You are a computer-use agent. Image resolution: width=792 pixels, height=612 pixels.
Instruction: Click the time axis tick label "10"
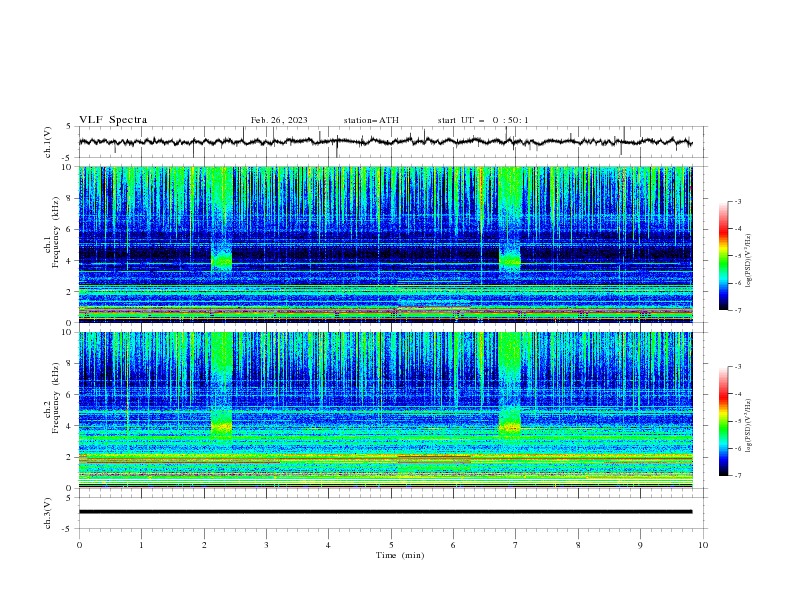click(703, 545)
